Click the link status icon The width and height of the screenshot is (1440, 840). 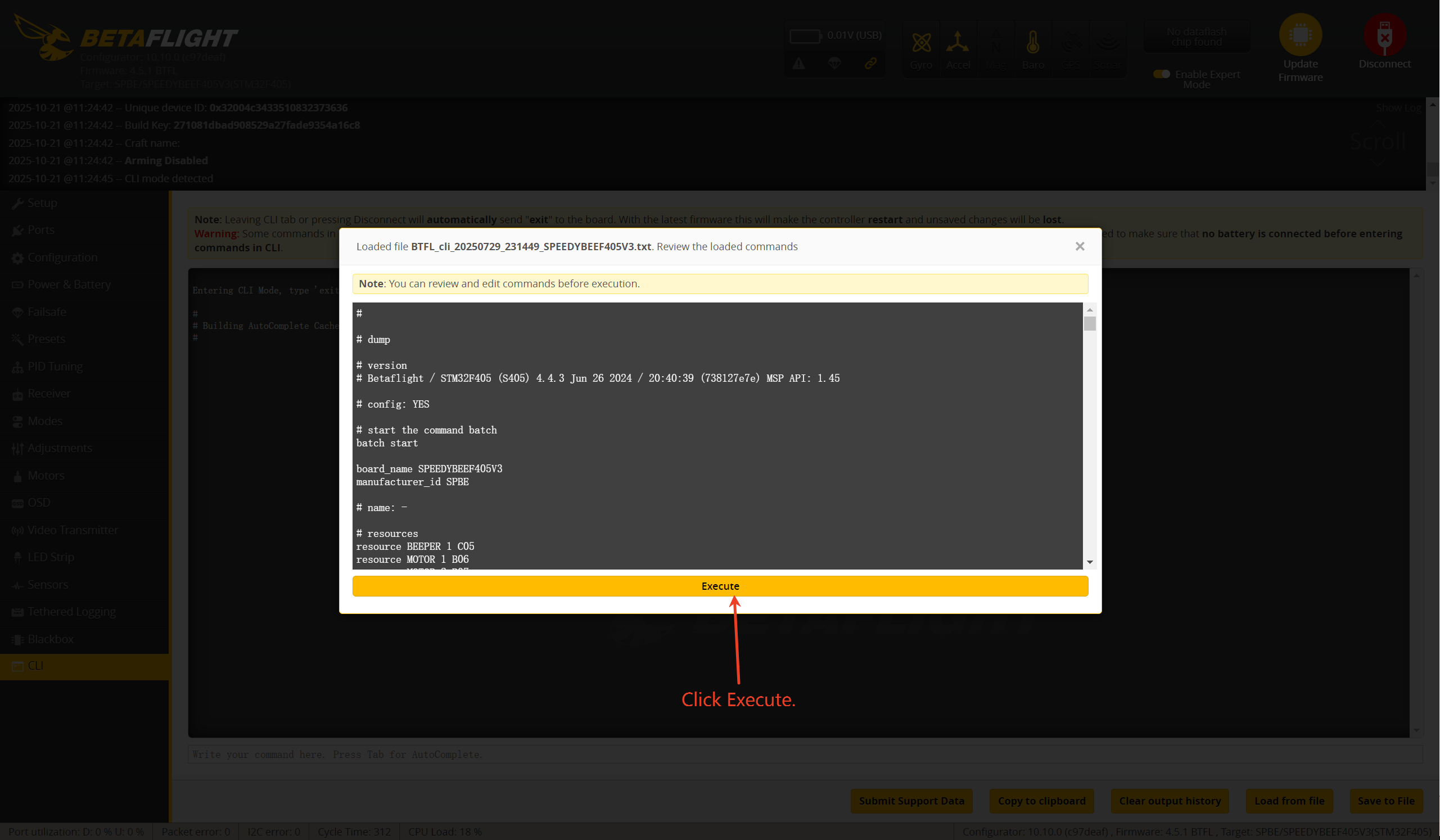pos(870,64)
